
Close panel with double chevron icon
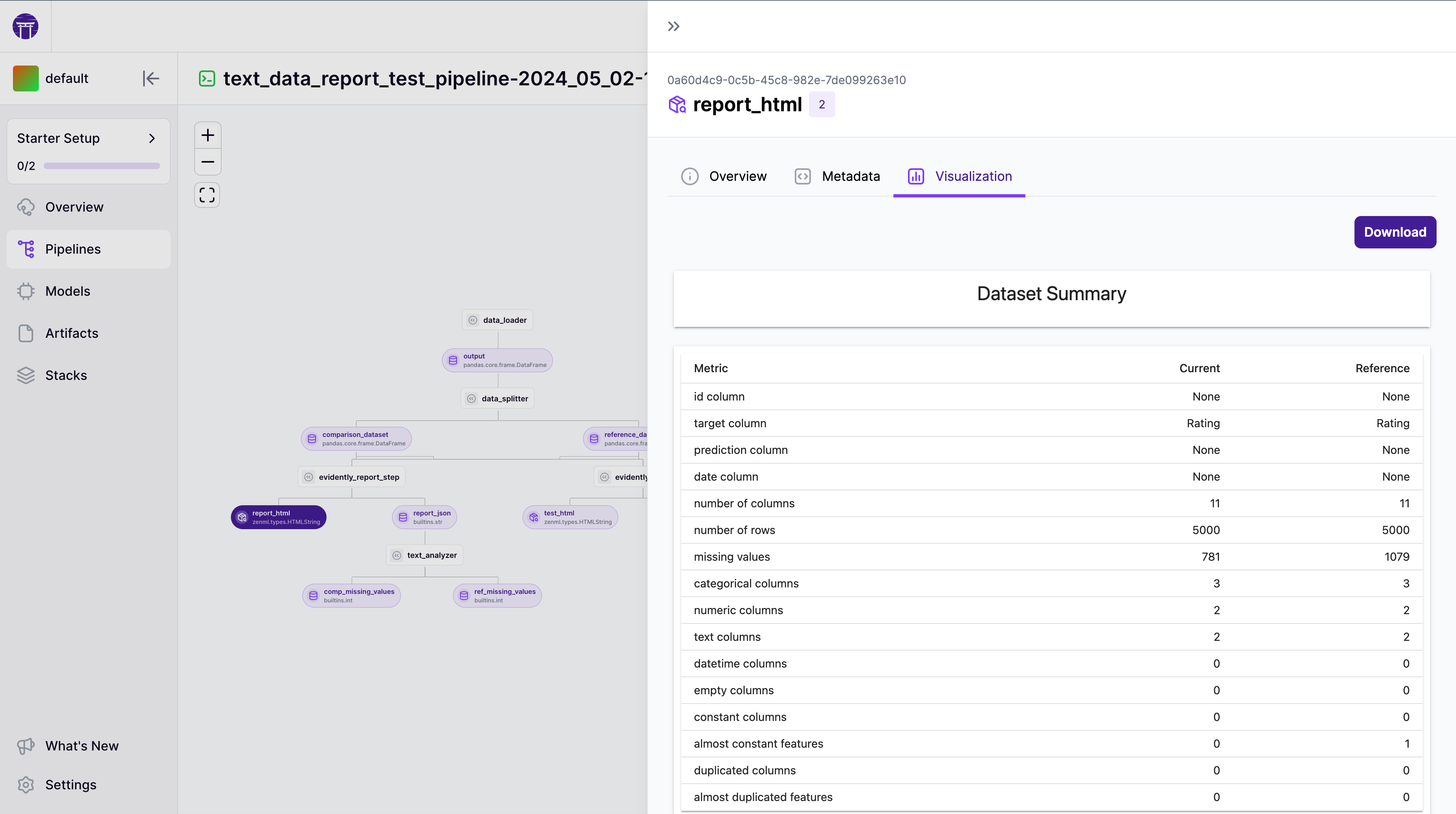[673, 27]
